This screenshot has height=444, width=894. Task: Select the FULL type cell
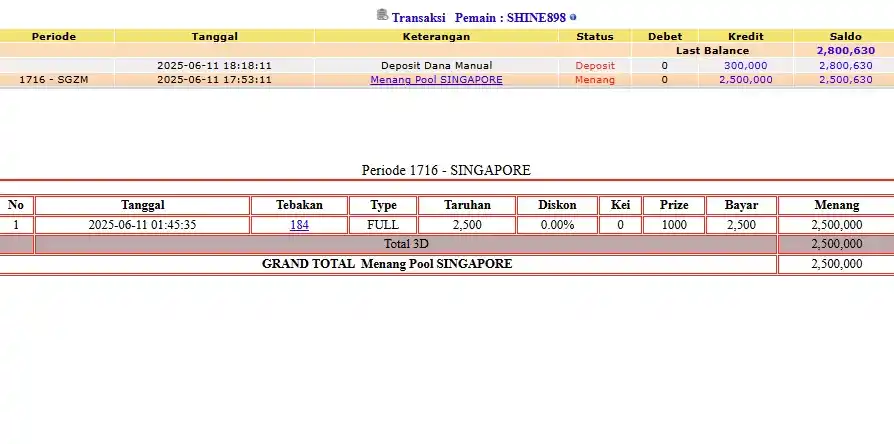pyautogui.click(x=383, y=225)
